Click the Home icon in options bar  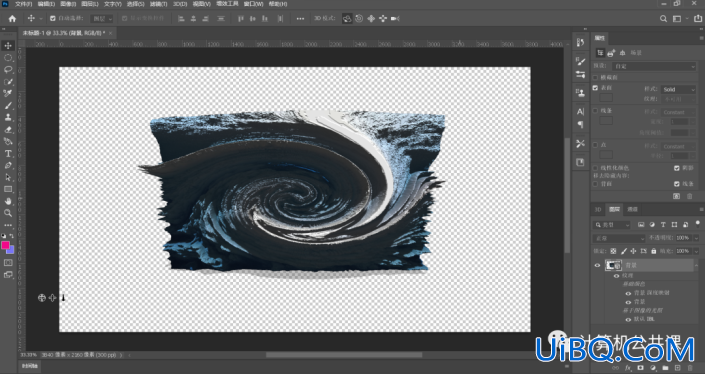(x=12, y=18)
